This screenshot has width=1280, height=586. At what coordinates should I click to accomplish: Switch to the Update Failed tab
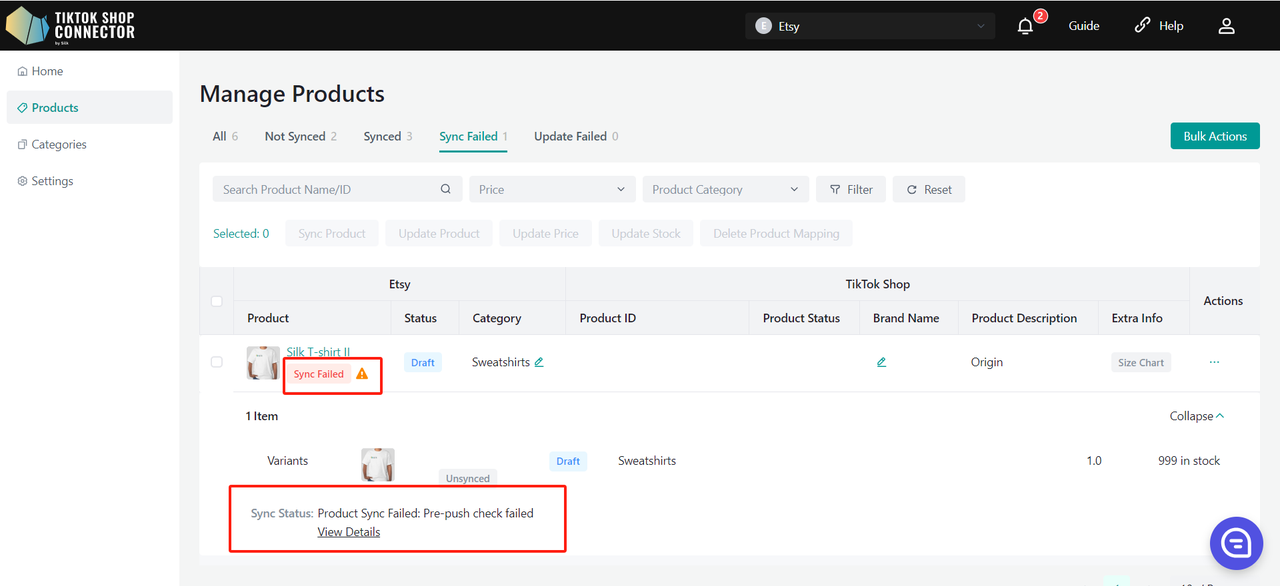576,136
